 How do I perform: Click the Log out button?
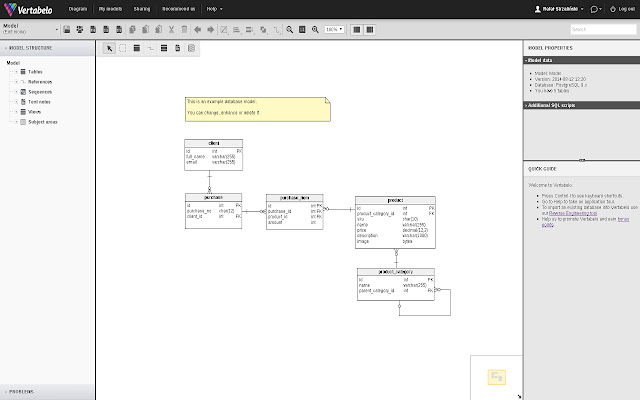click(626, 8)
